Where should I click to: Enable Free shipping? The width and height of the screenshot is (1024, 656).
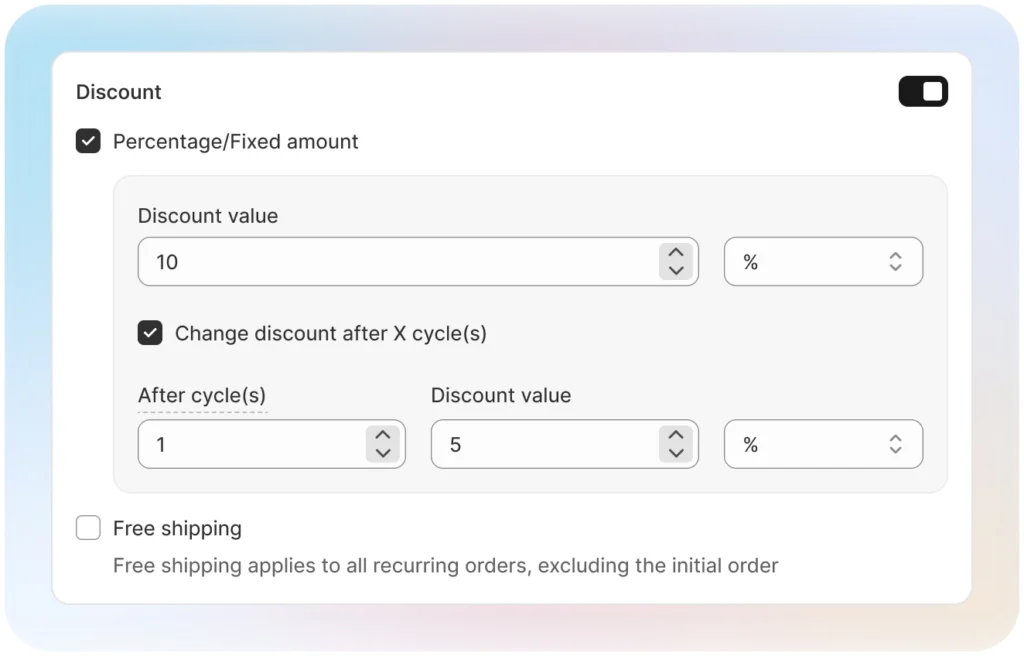click(x=88, y=527)
